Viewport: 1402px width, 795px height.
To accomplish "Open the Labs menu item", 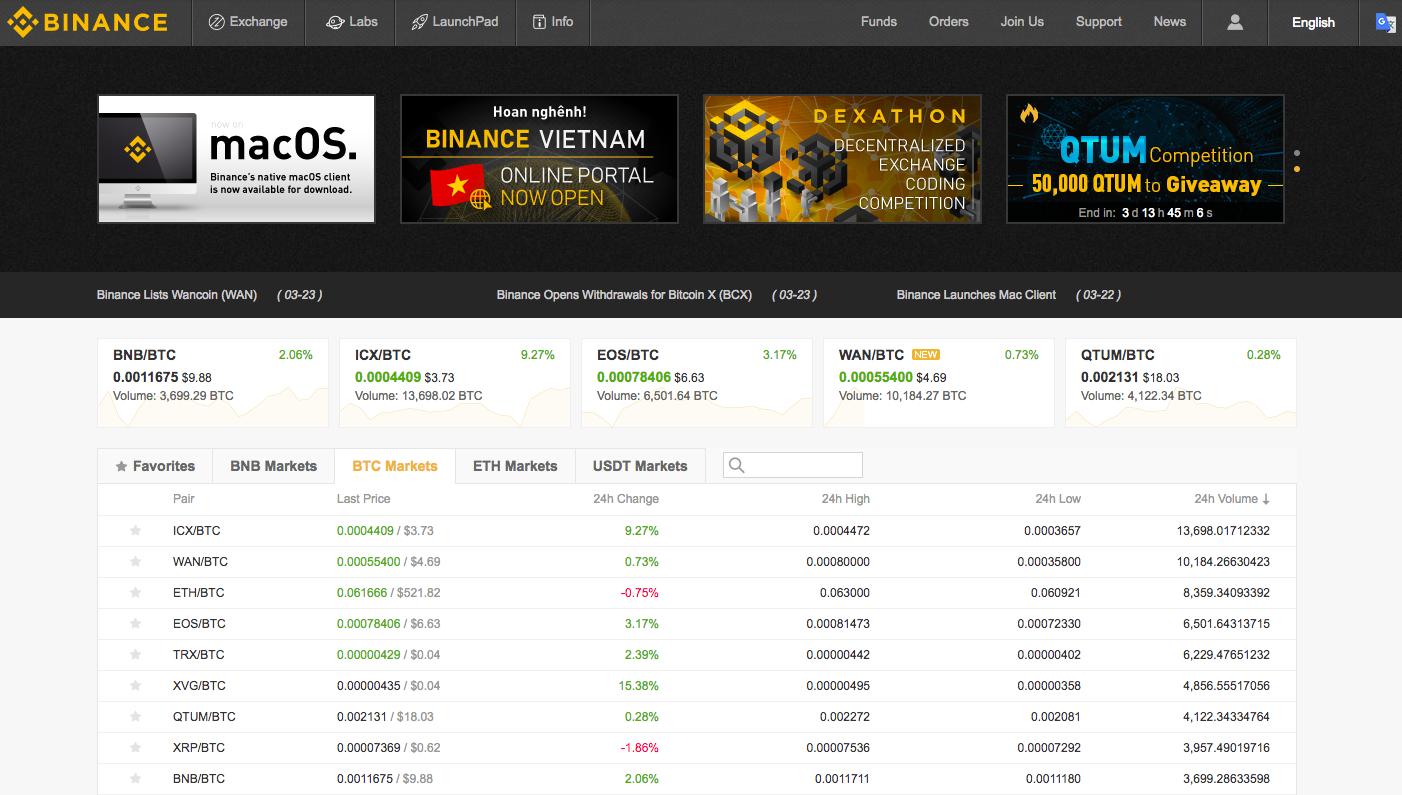I will pyautogui.click(x=351, y=22).
